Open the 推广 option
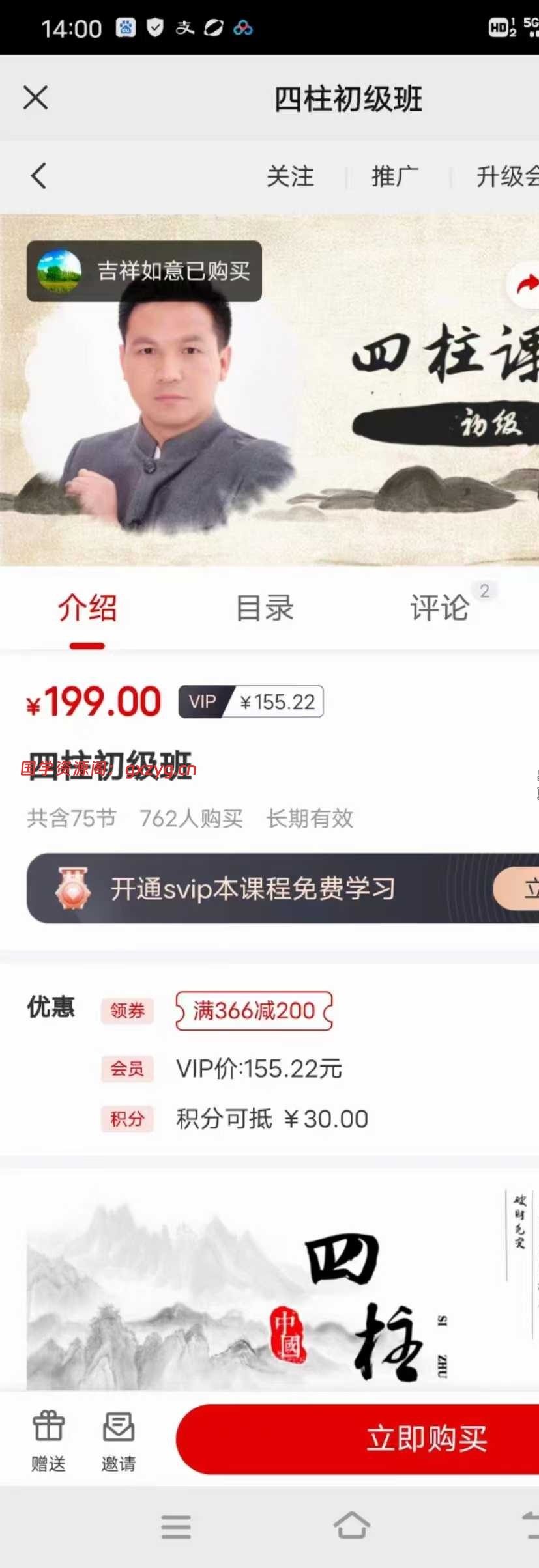539x1568 pixels. coord(395,176)
